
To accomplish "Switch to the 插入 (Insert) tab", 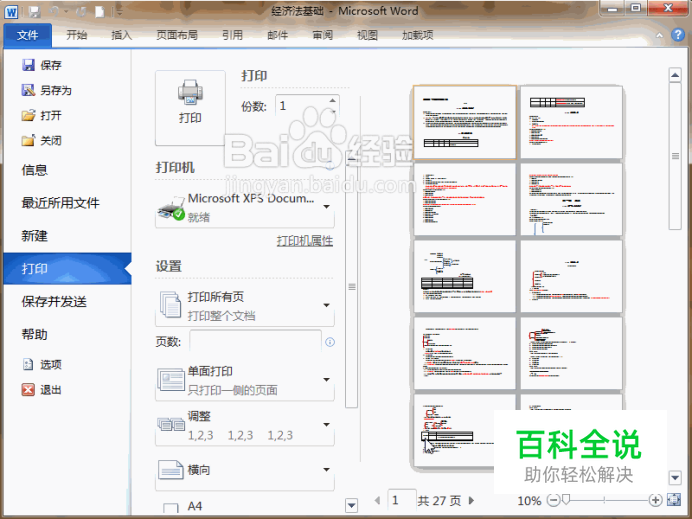I will pos(121,35).
